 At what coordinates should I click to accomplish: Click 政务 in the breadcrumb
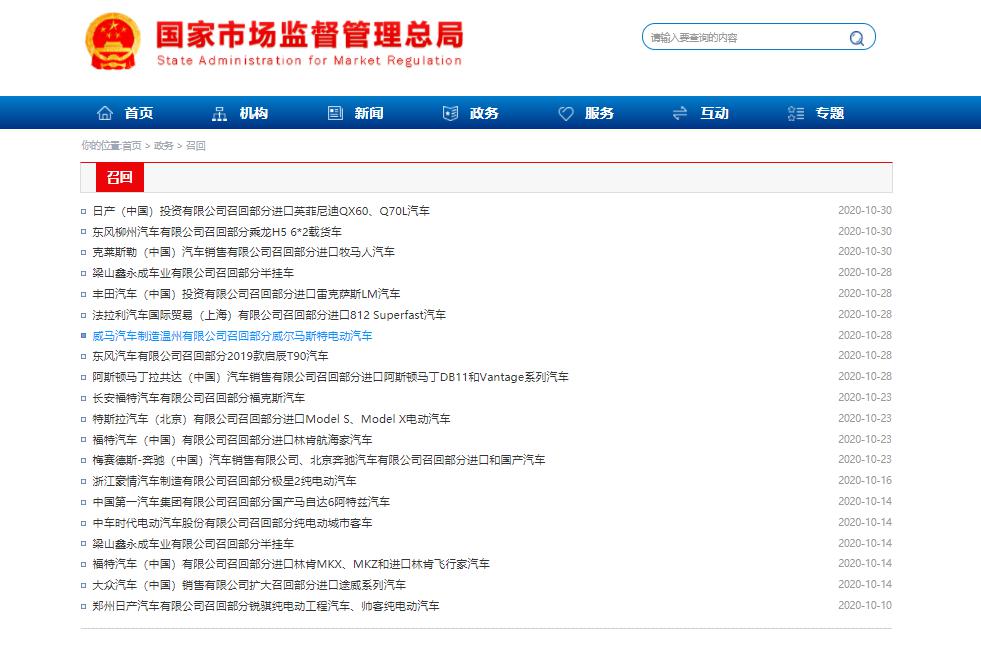(163, 146)
